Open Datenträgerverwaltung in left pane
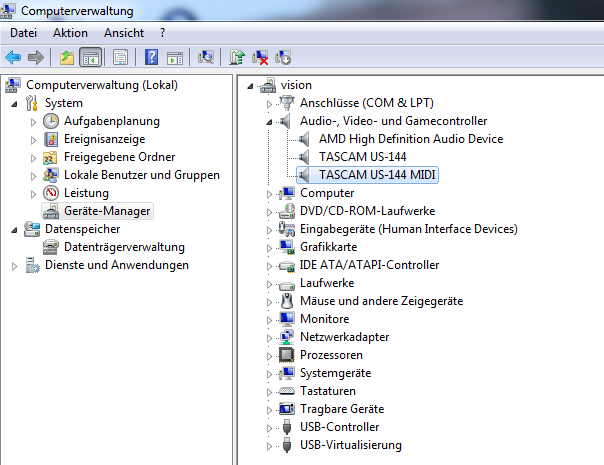The image size is (604, 465). point(124,247)
